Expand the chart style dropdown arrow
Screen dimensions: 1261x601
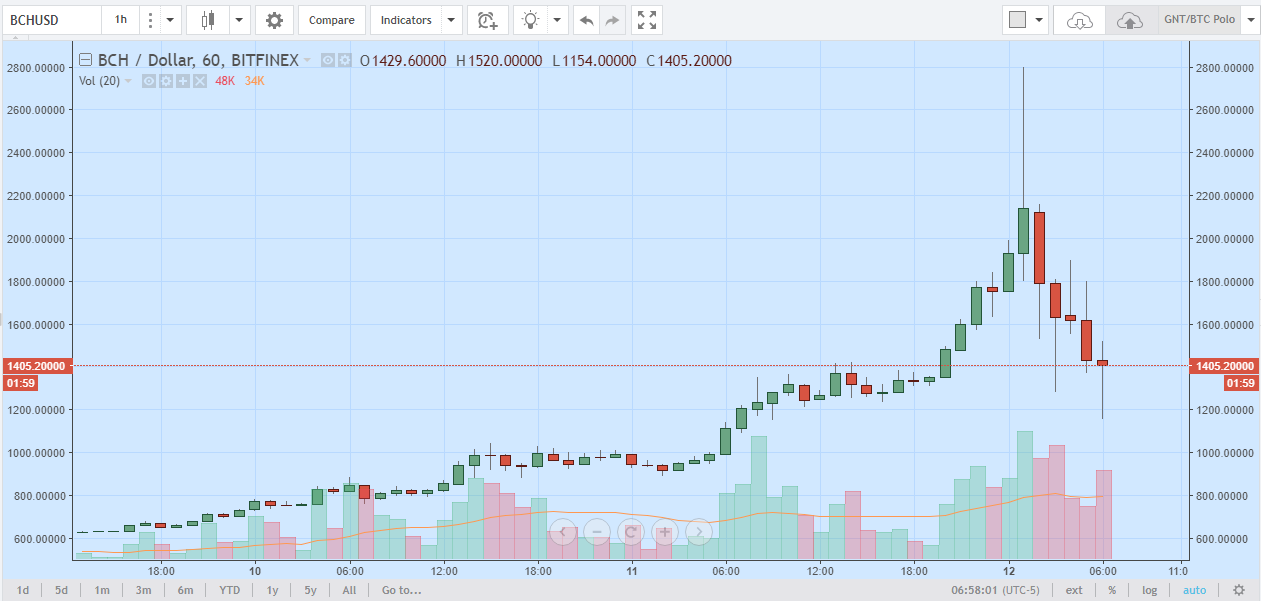239,20
